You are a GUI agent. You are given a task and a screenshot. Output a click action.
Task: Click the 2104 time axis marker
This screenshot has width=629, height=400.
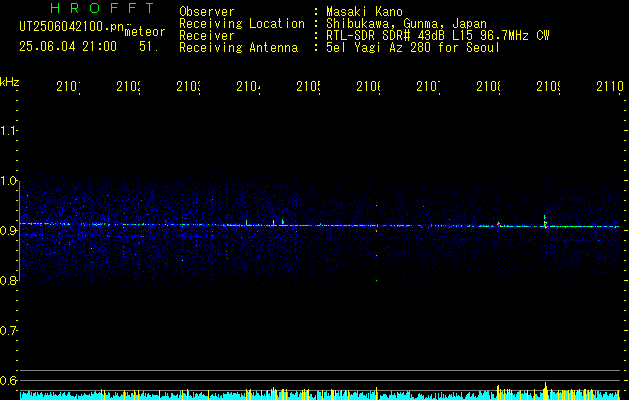click(x=248, y=87)
